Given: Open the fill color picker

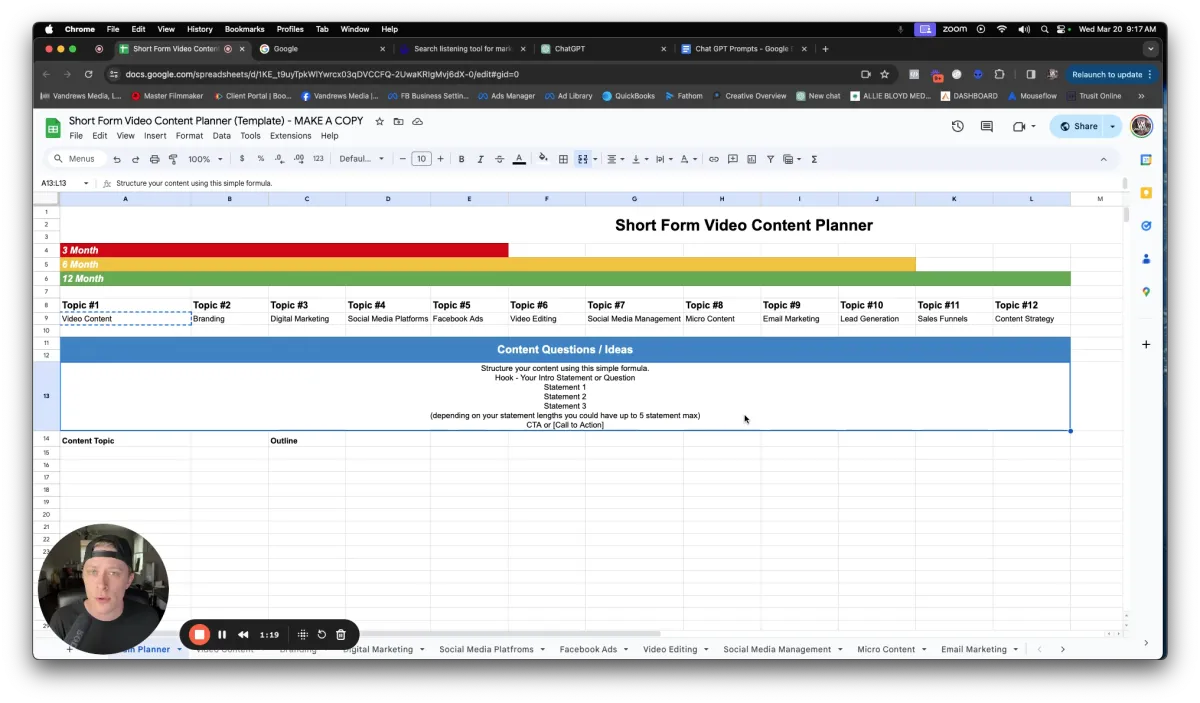Looking at the screenshot, I should point(543,159).
